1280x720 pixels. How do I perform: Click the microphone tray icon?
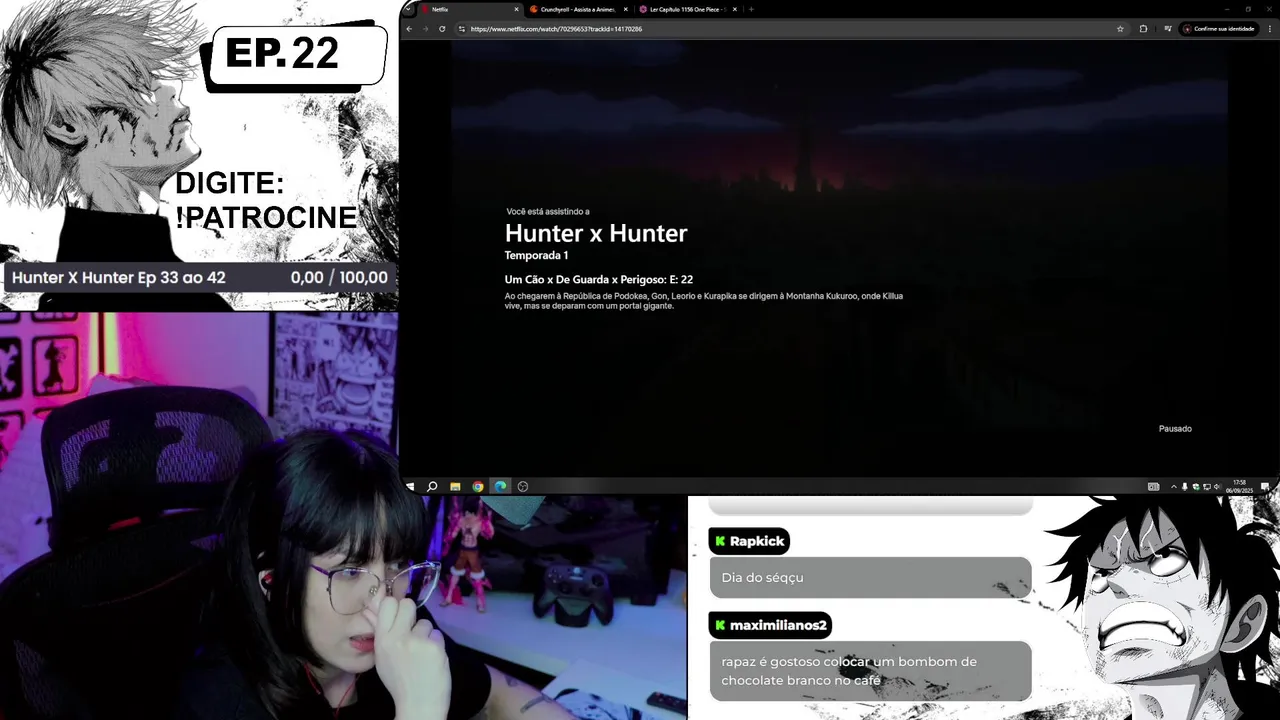(x=1185, y=486)
